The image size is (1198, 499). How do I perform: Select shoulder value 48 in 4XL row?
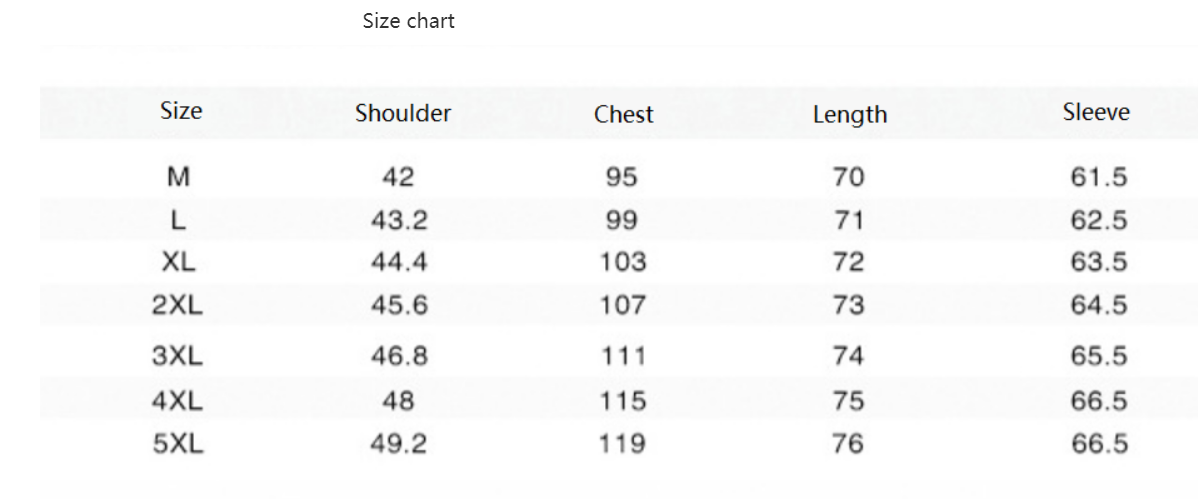[x=399, y=401]
